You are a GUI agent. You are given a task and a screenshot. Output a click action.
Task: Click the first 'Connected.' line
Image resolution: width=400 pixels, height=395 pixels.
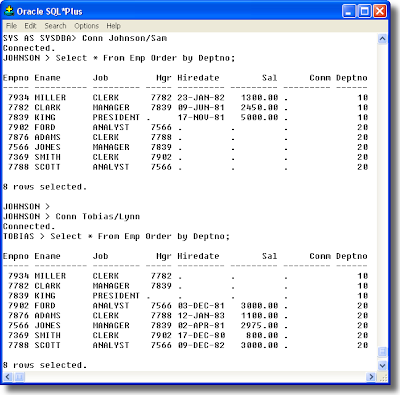click(x=28, y=48)
